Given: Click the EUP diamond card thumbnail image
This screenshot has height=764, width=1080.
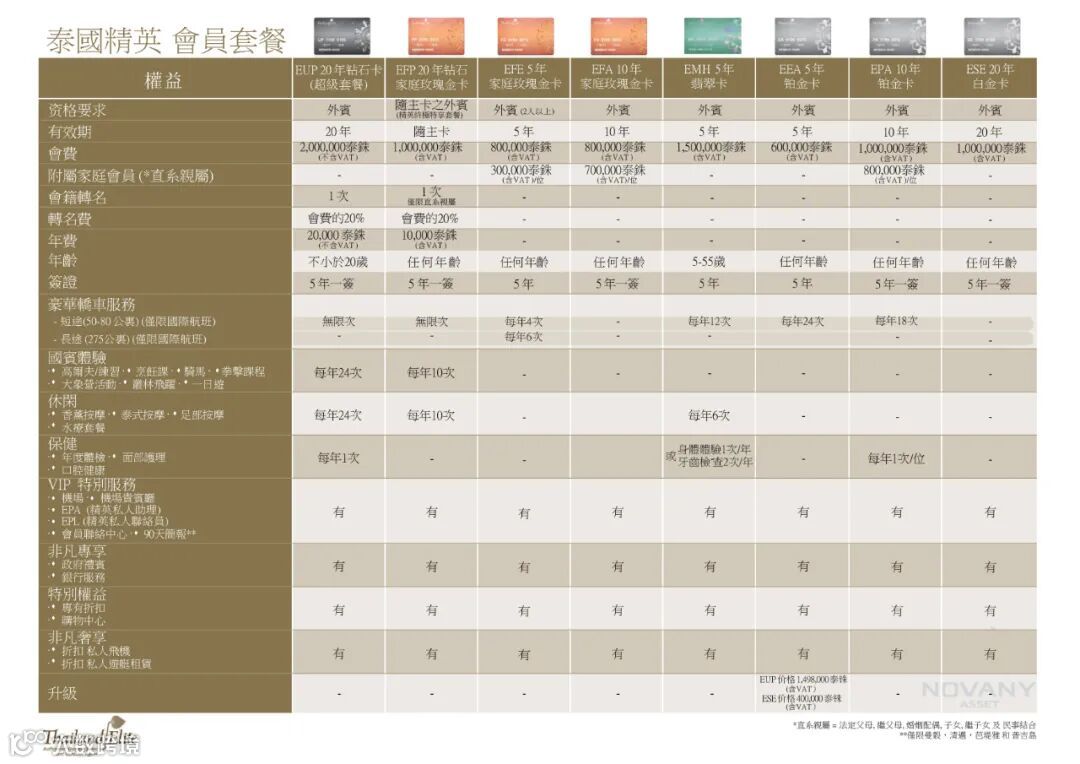Looking at the screenshot, I should 342,37.
